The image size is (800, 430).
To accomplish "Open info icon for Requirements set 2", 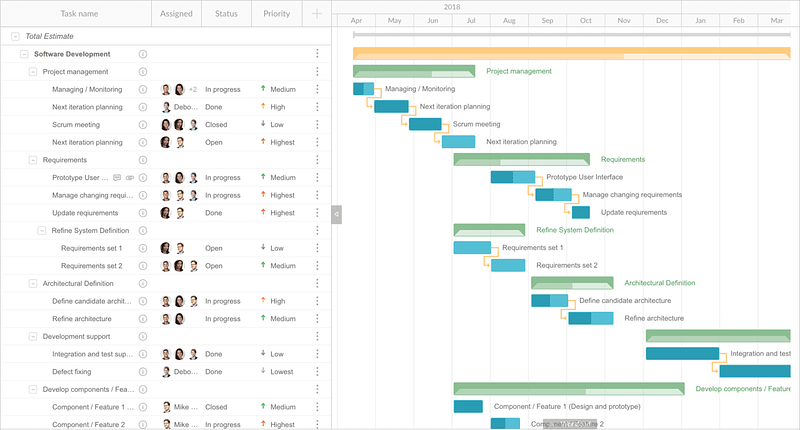I will (x=143, y=266).
